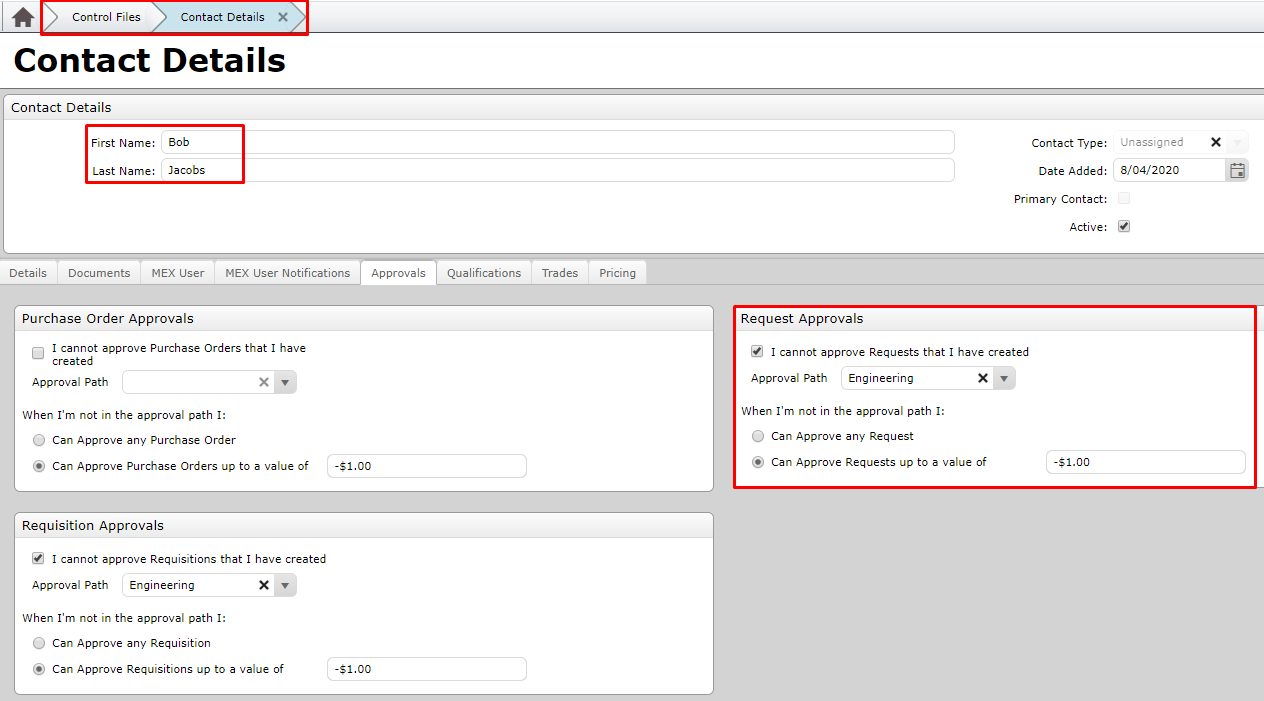Image resolution: width=1264 pixels, height=701 pixels.
Task: Select 'Can Approve any Request' option
Action: pyautogui.click(x=758, y=436)
